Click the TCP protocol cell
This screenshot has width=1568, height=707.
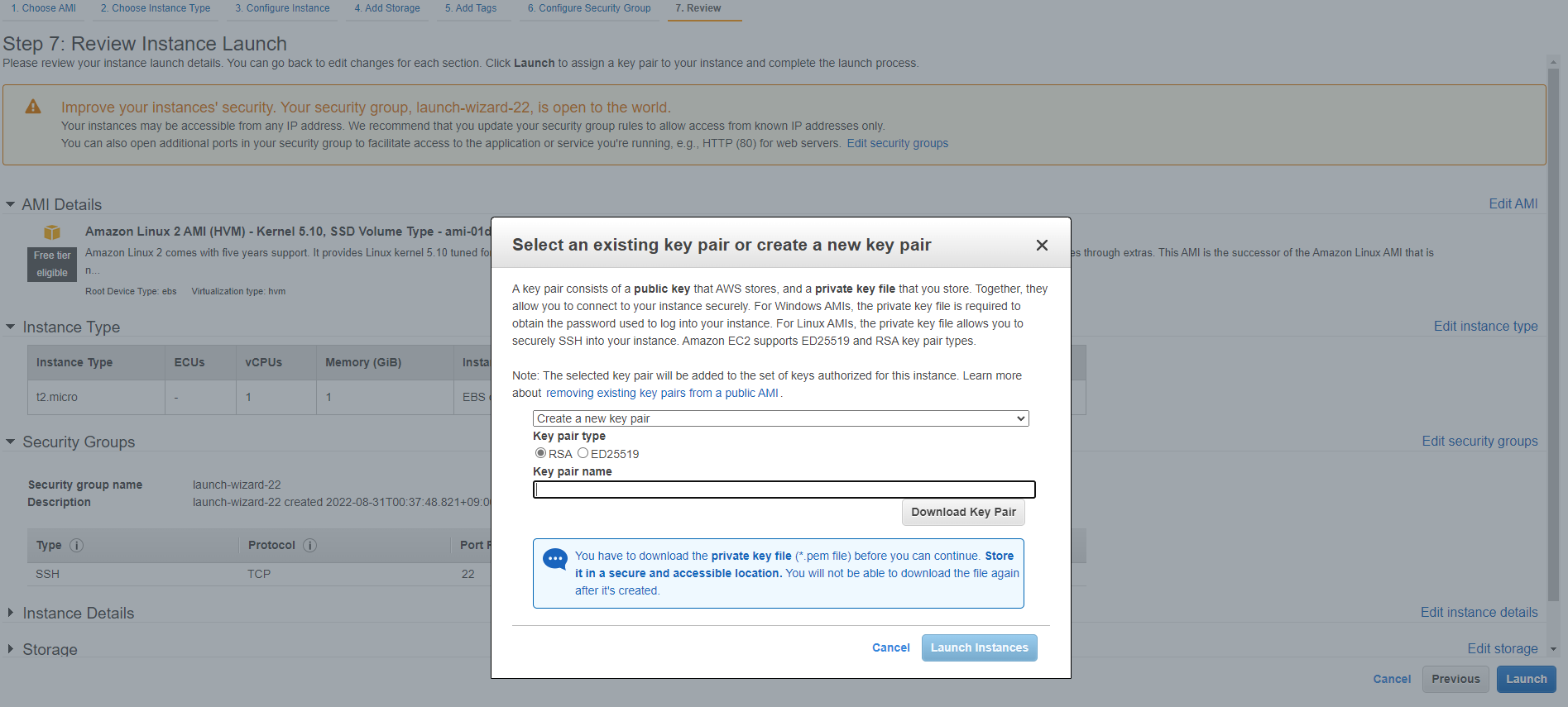(x=259, y=574)
